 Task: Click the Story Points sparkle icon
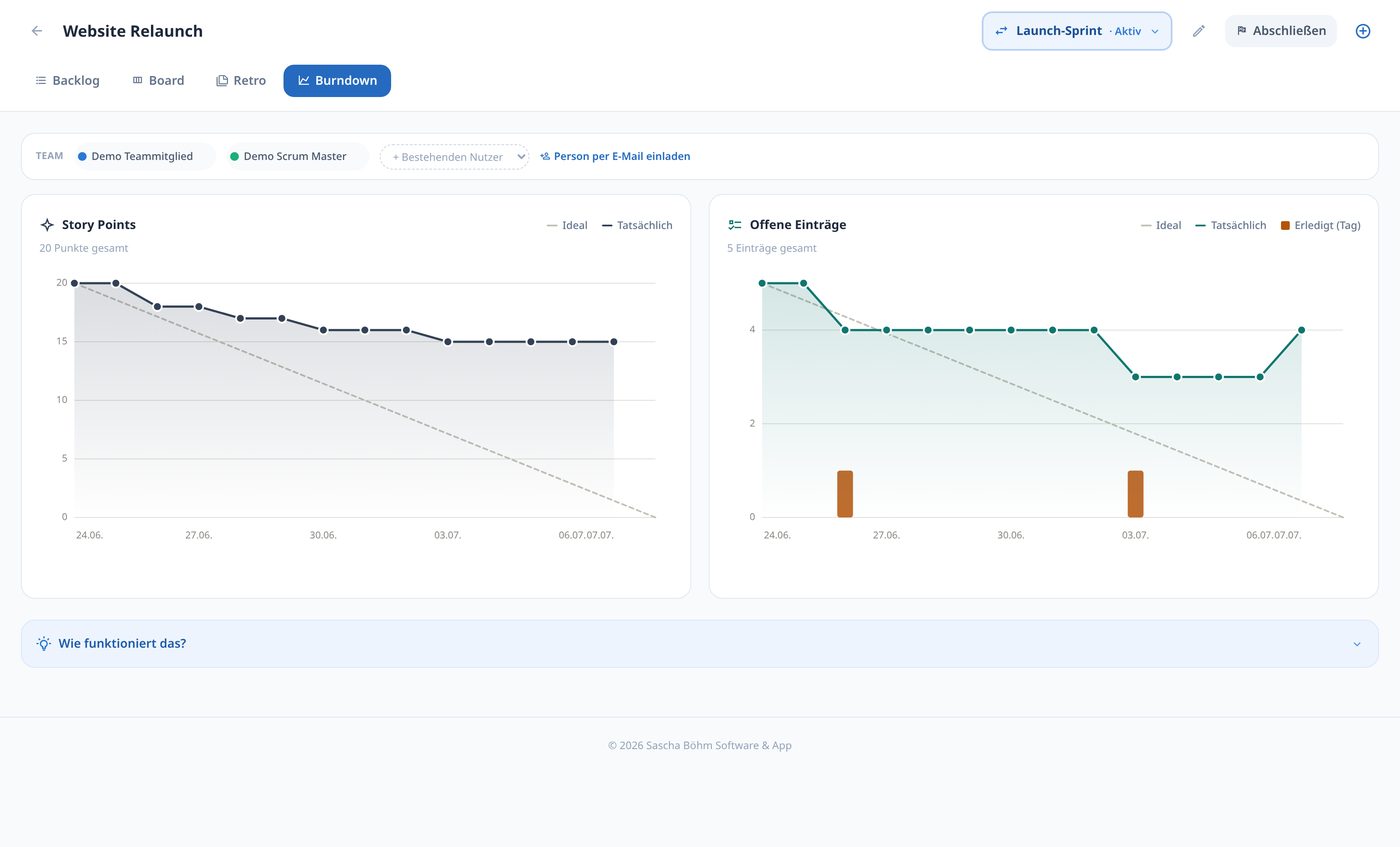47,225
